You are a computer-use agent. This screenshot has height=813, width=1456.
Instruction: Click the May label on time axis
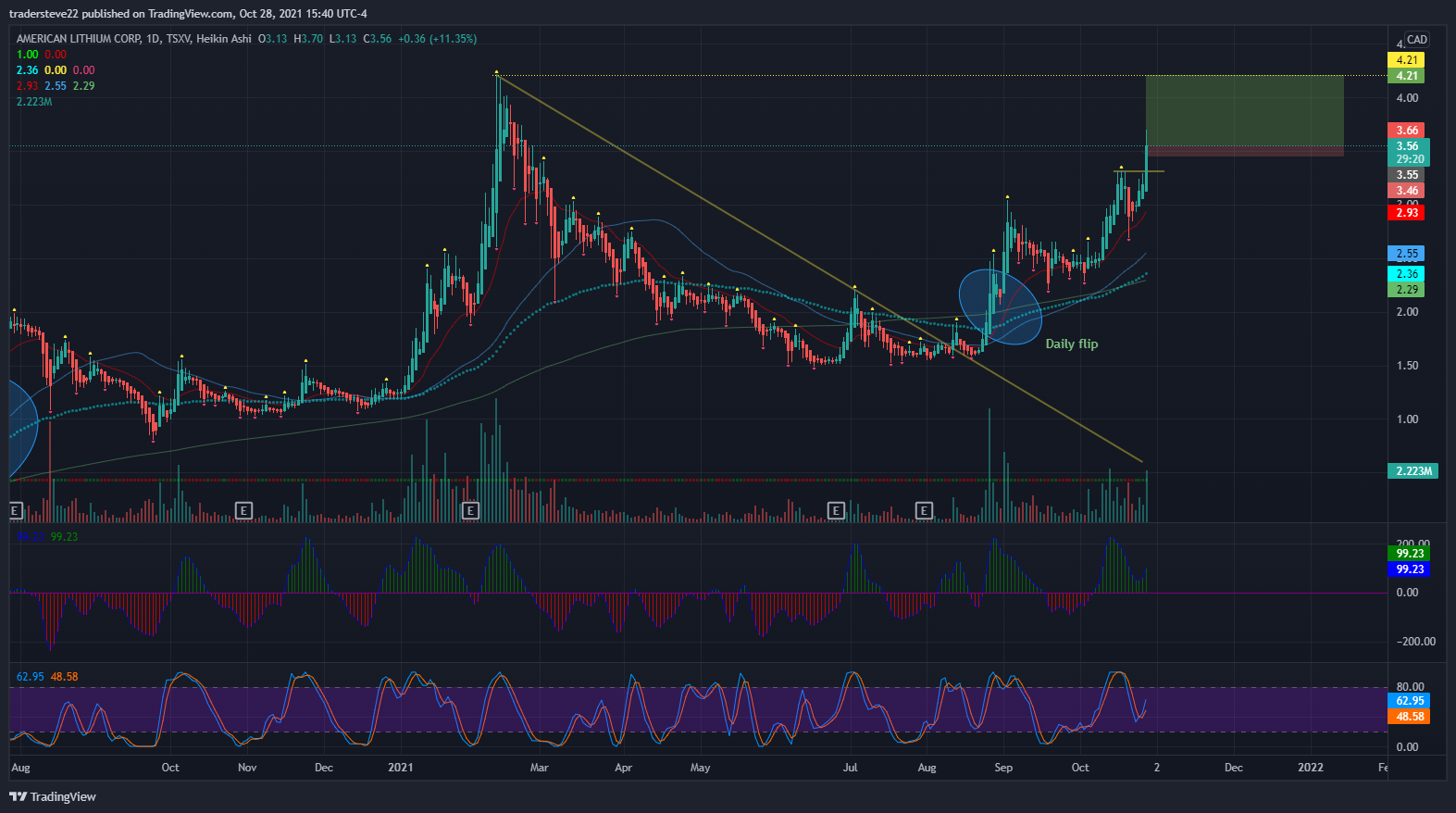701,768
